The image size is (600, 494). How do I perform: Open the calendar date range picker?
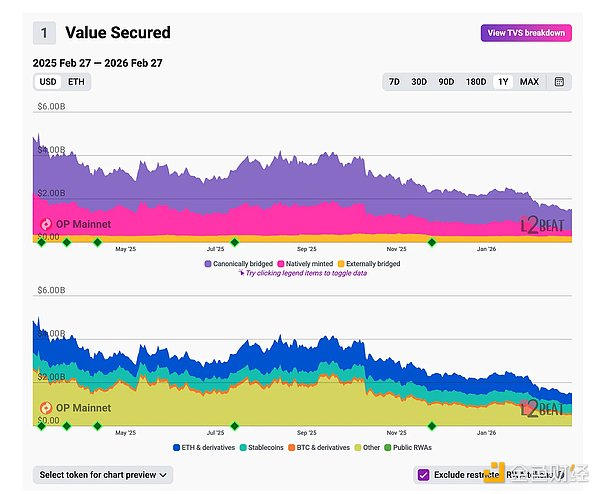pos(559,81)
